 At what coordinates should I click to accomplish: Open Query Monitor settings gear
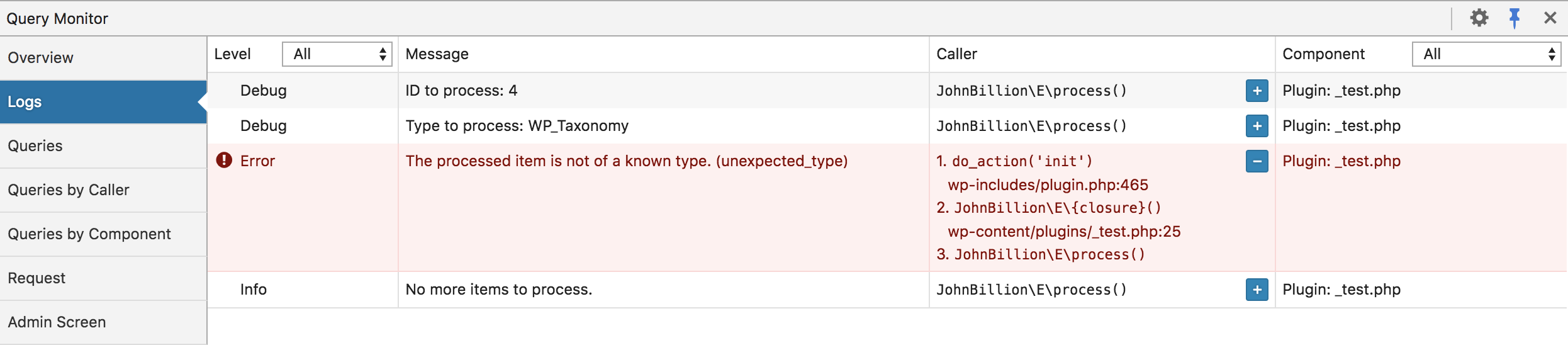coord(1479,18)
